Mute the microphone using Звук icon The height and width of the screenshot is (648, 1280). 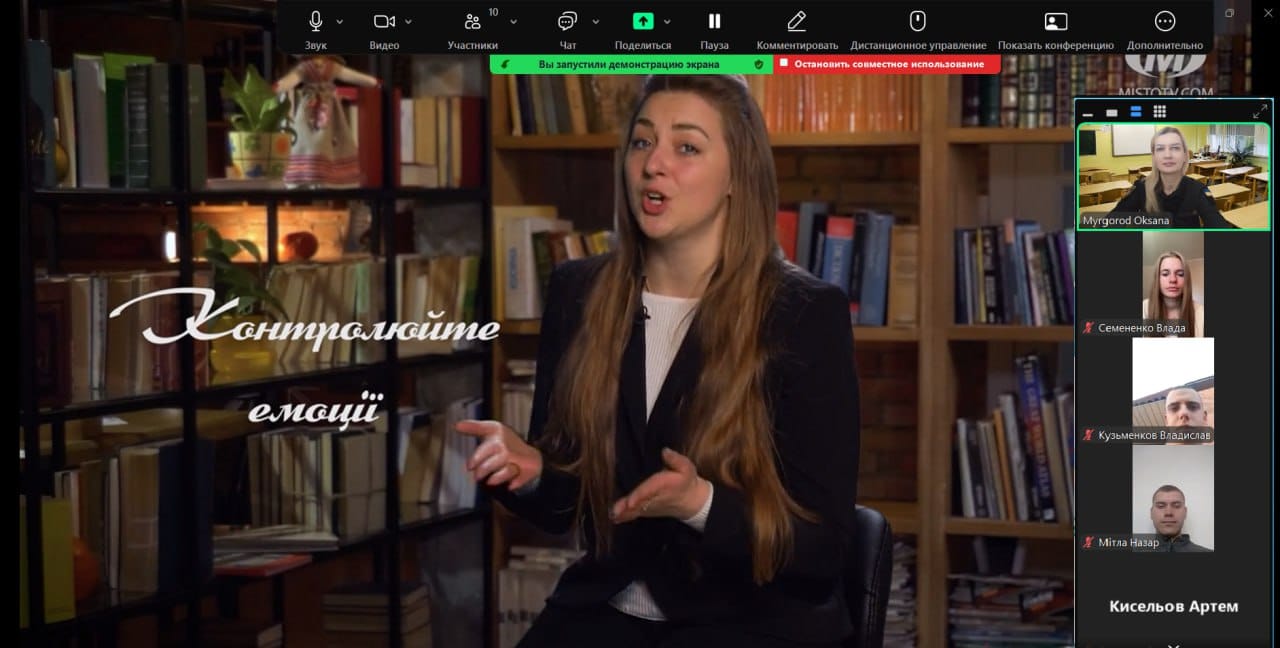point(316,22)
